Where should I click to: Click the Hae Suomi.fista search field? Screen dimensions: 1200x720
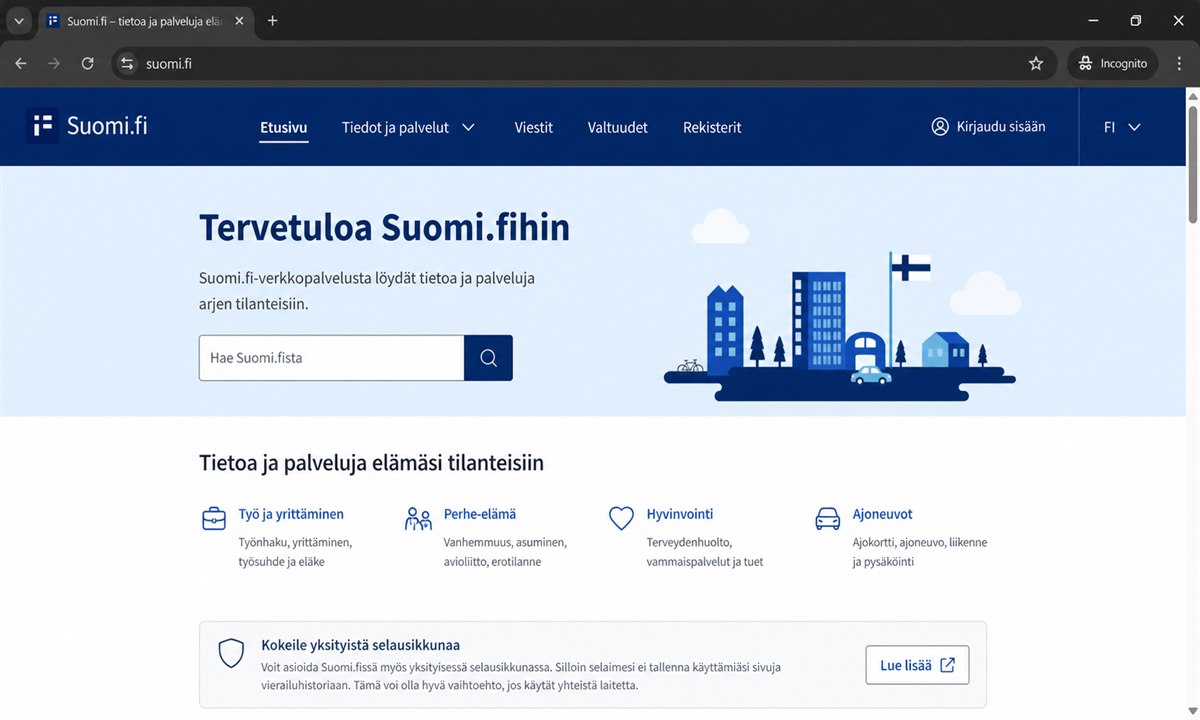tap(332, 358)
